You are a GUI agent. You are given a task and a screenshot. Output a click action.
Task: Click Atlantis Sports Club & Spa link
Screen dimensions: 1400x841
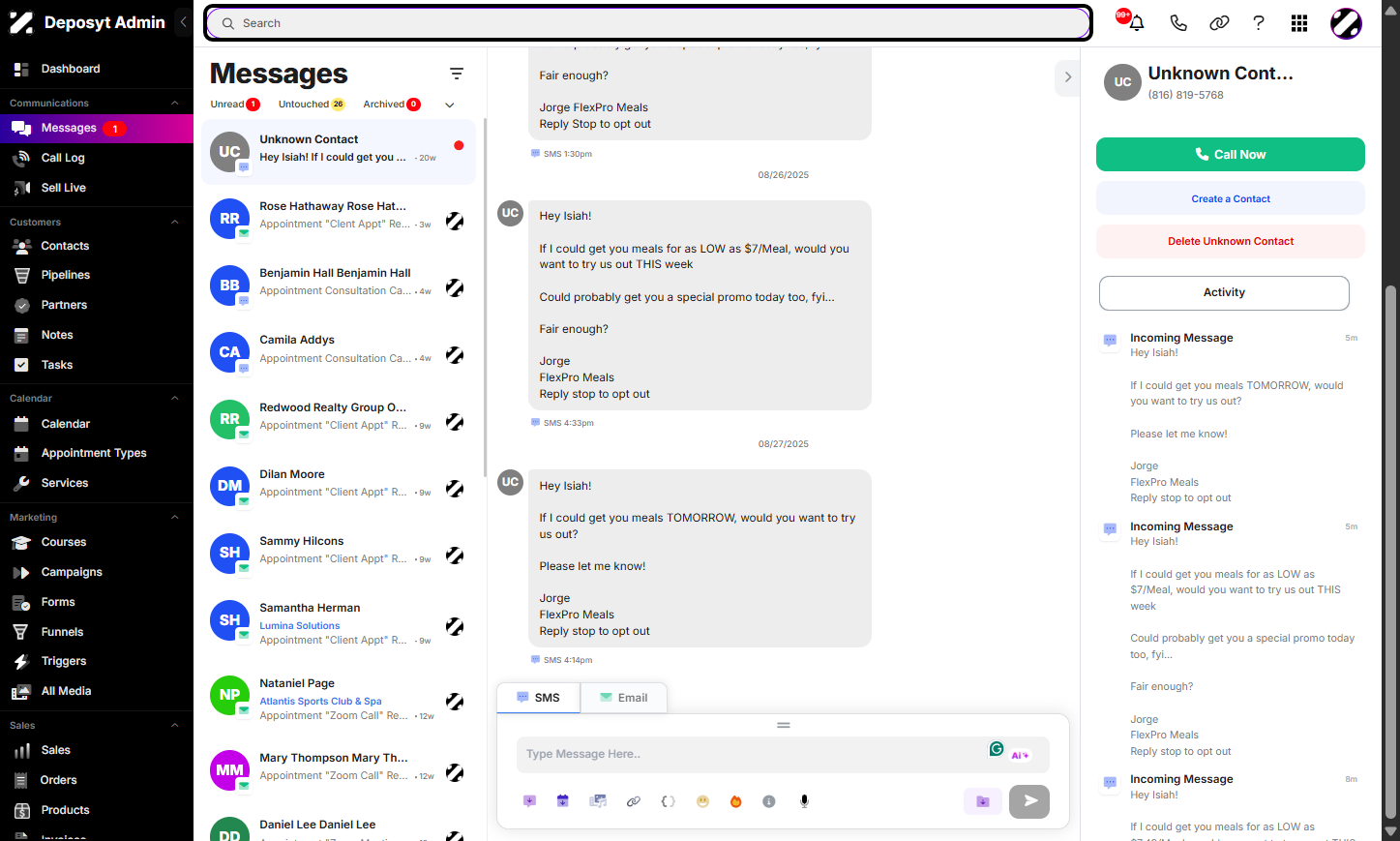coord(320,702)
